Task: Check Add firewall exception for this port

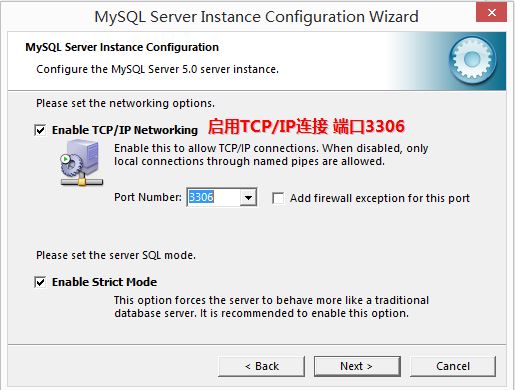Action: click(x=278, y=198)
